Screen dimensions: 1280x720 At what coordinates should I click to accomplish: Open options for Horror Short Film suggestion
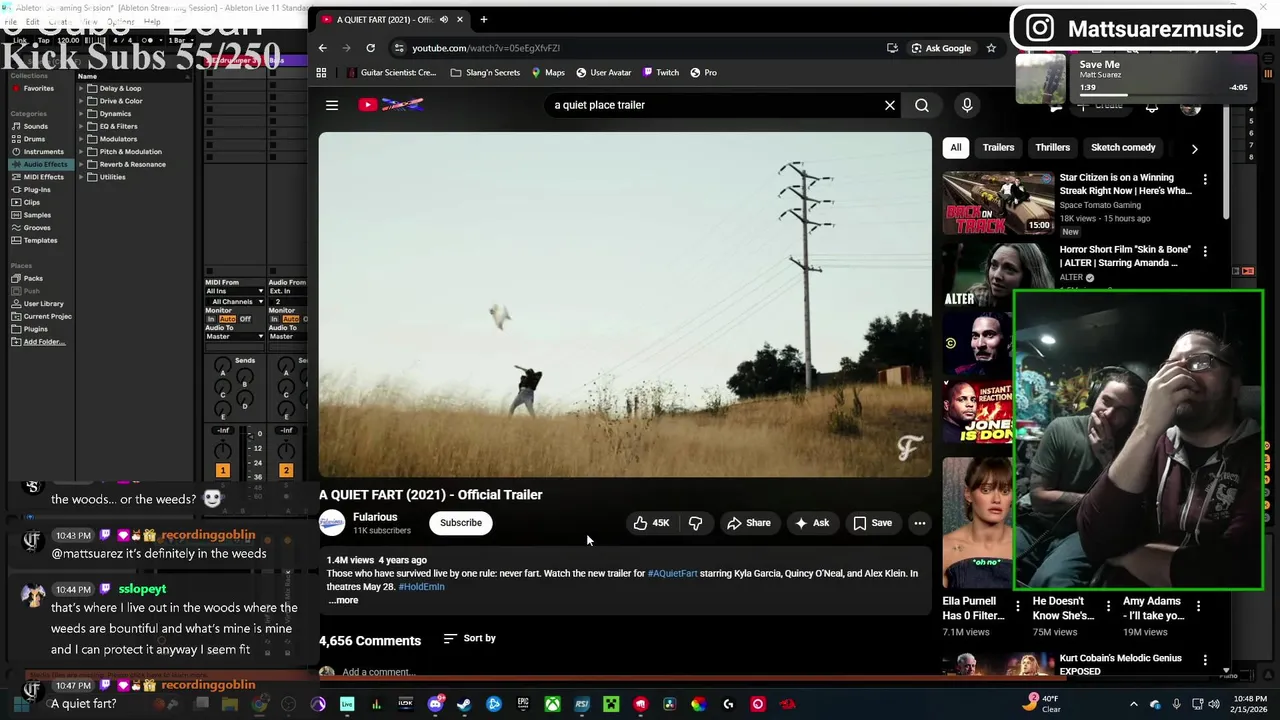tap(1205, 251)
